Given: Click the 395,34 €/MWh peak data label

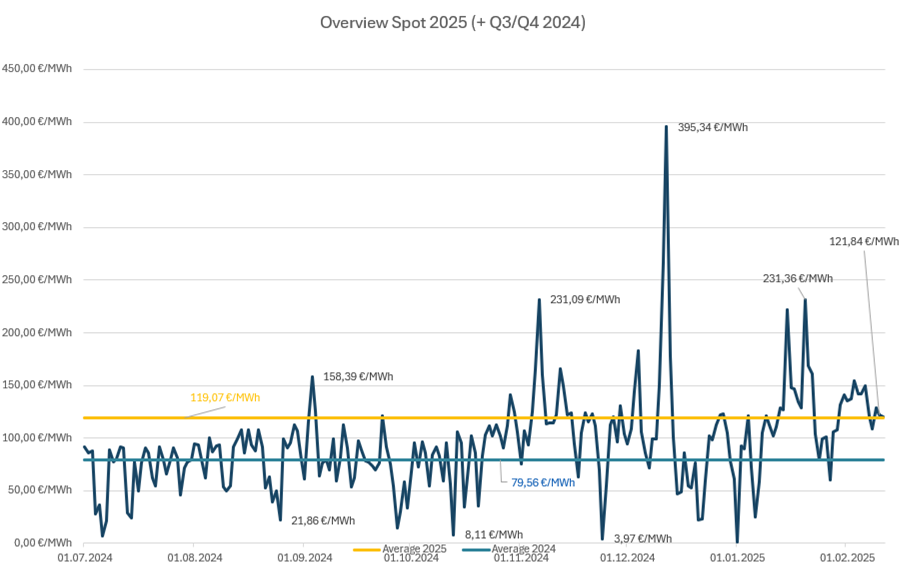Looking at the screenshot, I should (x=712, y=127).
